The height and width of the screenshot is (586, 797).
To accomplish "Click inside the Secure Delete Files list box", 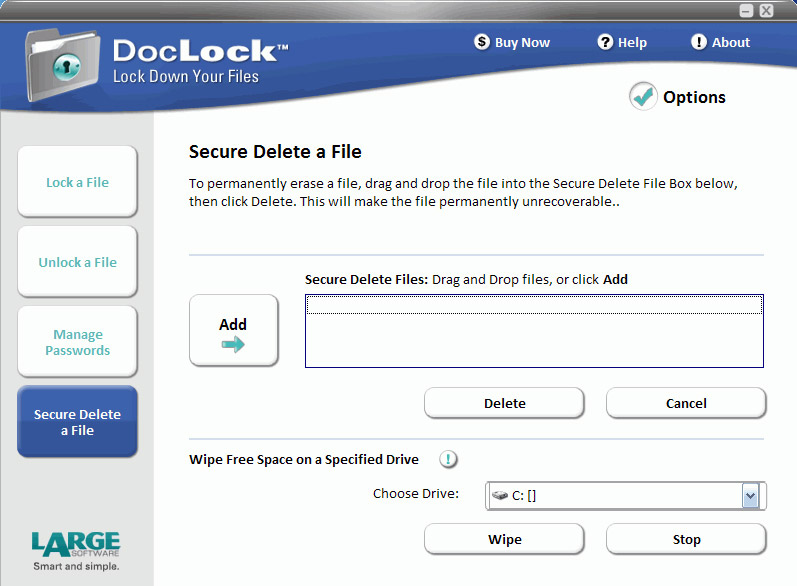I will pos(534,340).
